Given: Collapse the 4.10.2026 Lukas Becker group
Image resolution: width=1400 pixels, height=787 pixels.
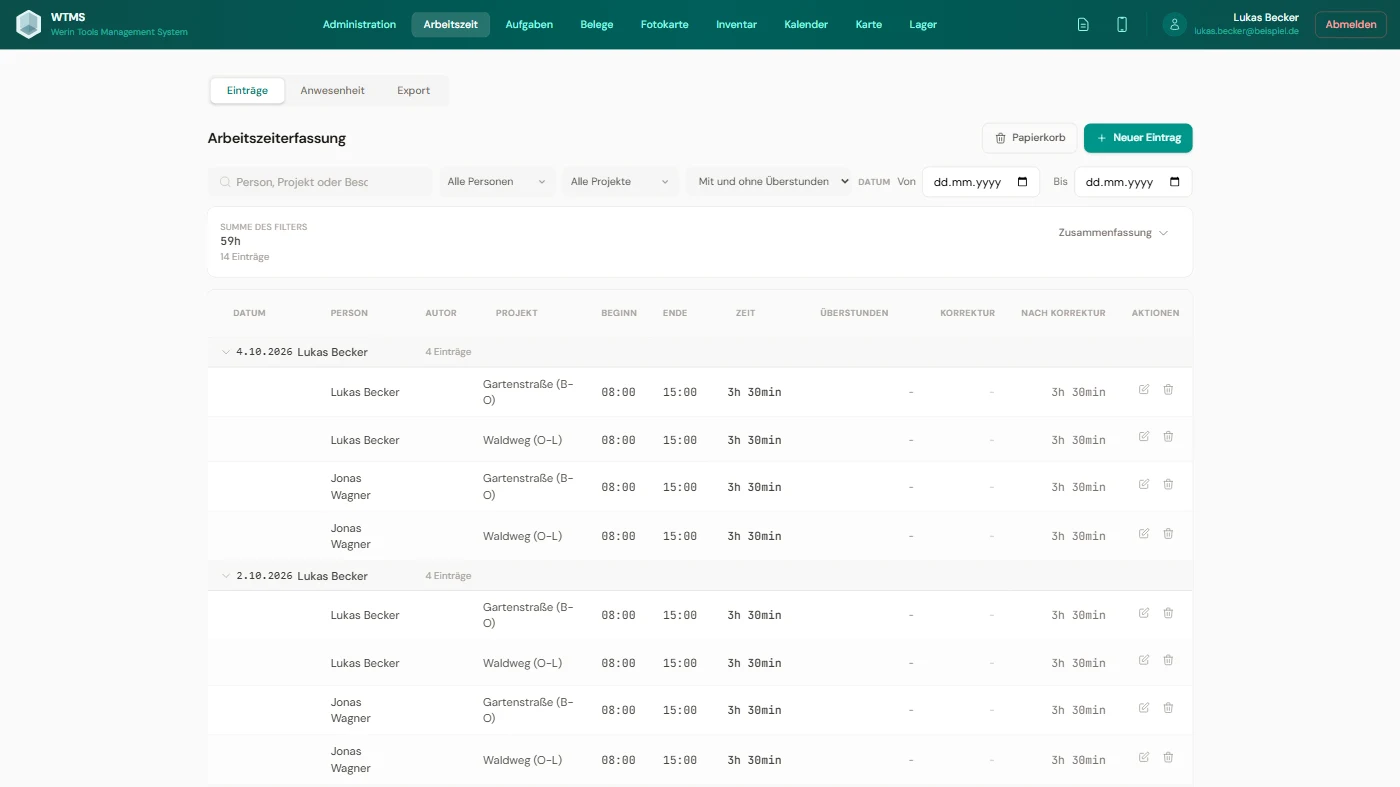Looking at the screenshot, I should coord(225,352).
